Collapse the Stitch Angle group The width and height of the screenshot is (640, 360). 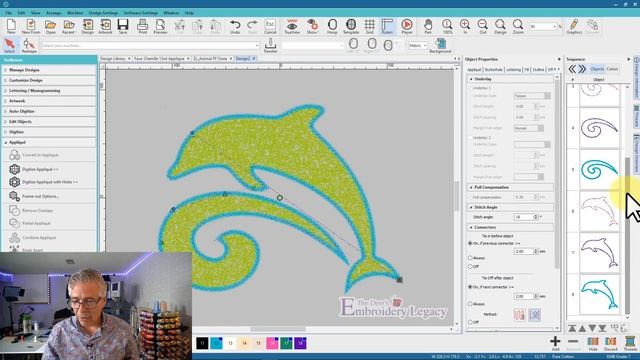point(510,207)
